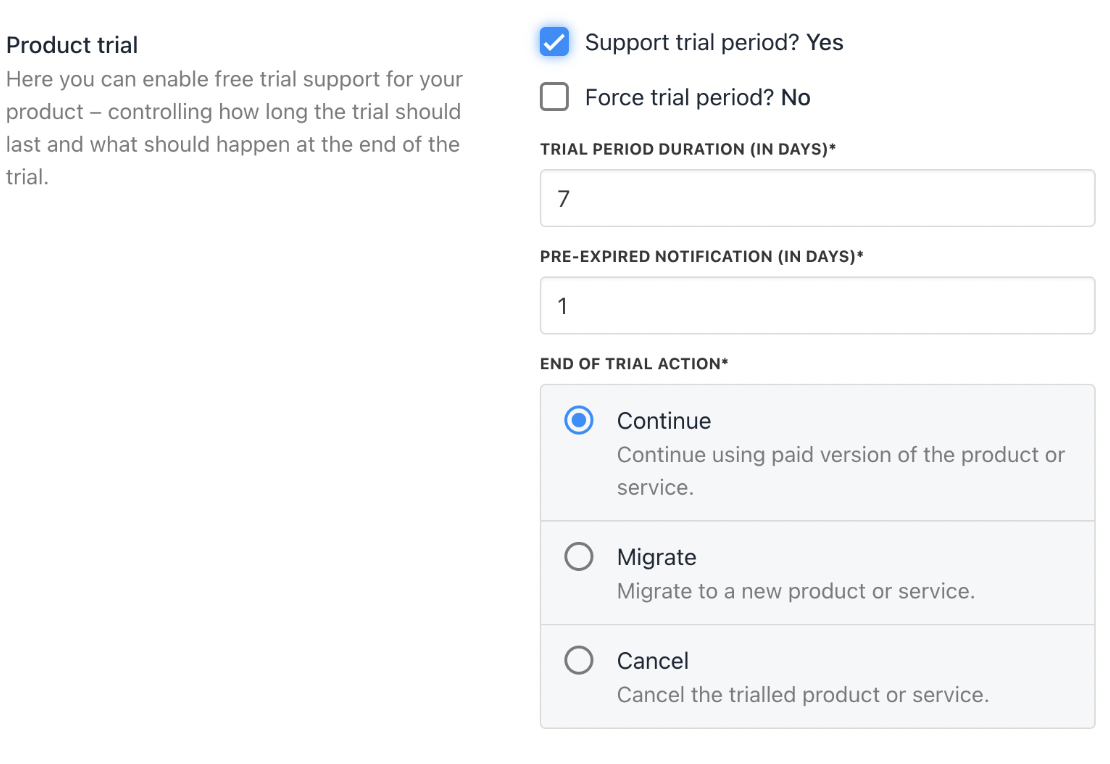The width and height of the screenshot is (1110, 764).
Task: Click the "End of trial action" label
Action: point(634,363)
